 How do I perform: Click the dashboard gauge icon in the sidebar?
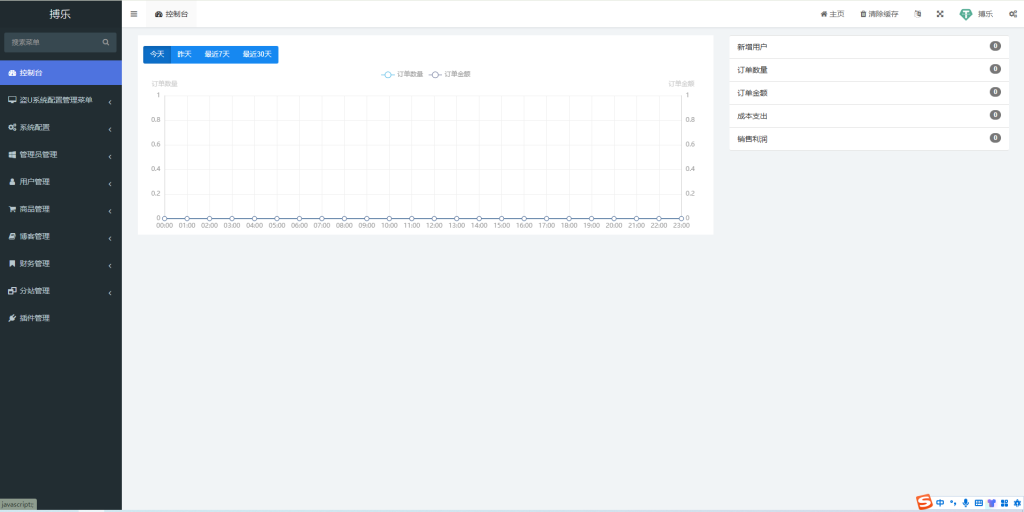coord(12,73)
